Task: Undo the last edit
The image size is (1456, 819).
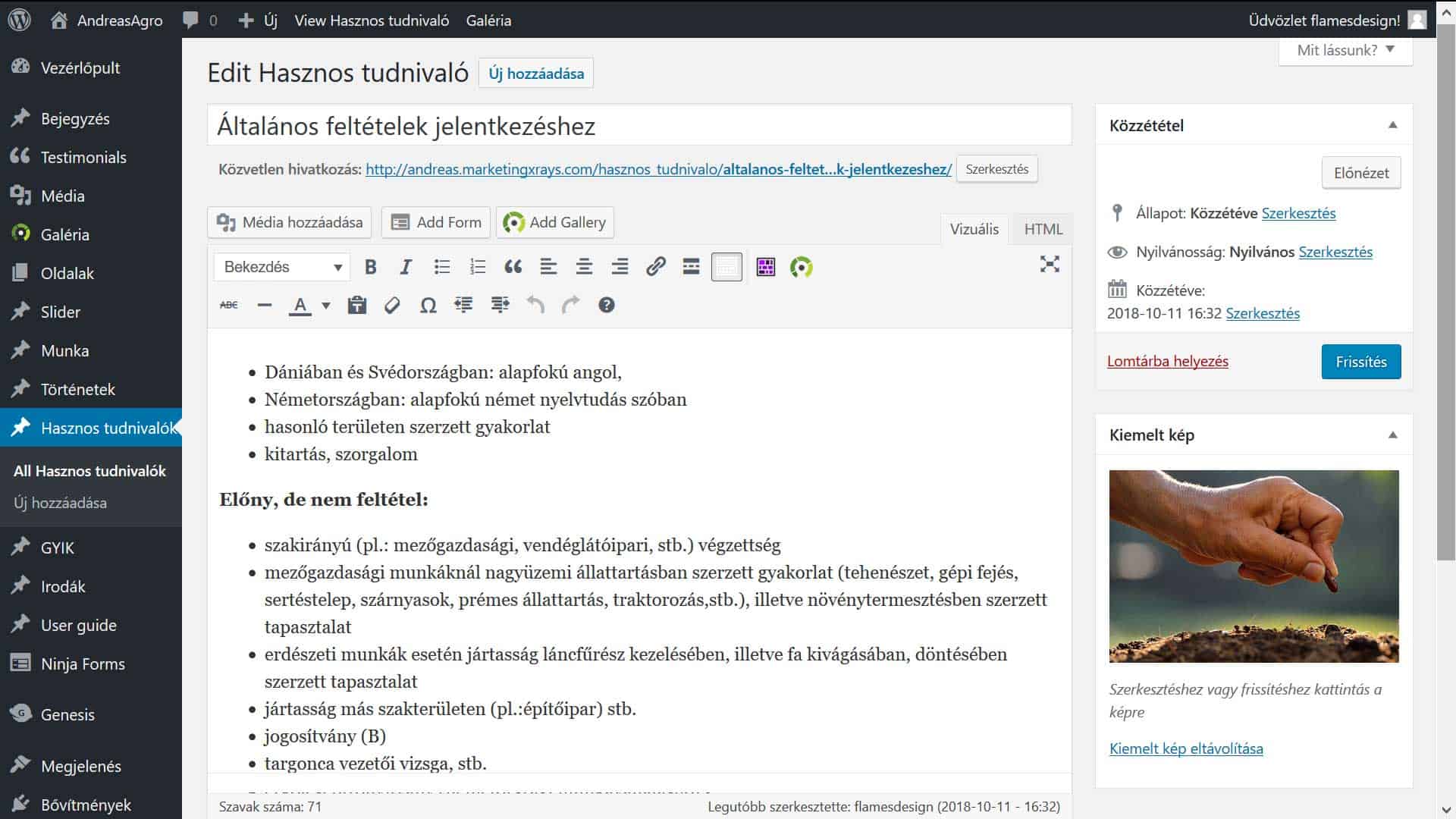Action: [535, 305]
